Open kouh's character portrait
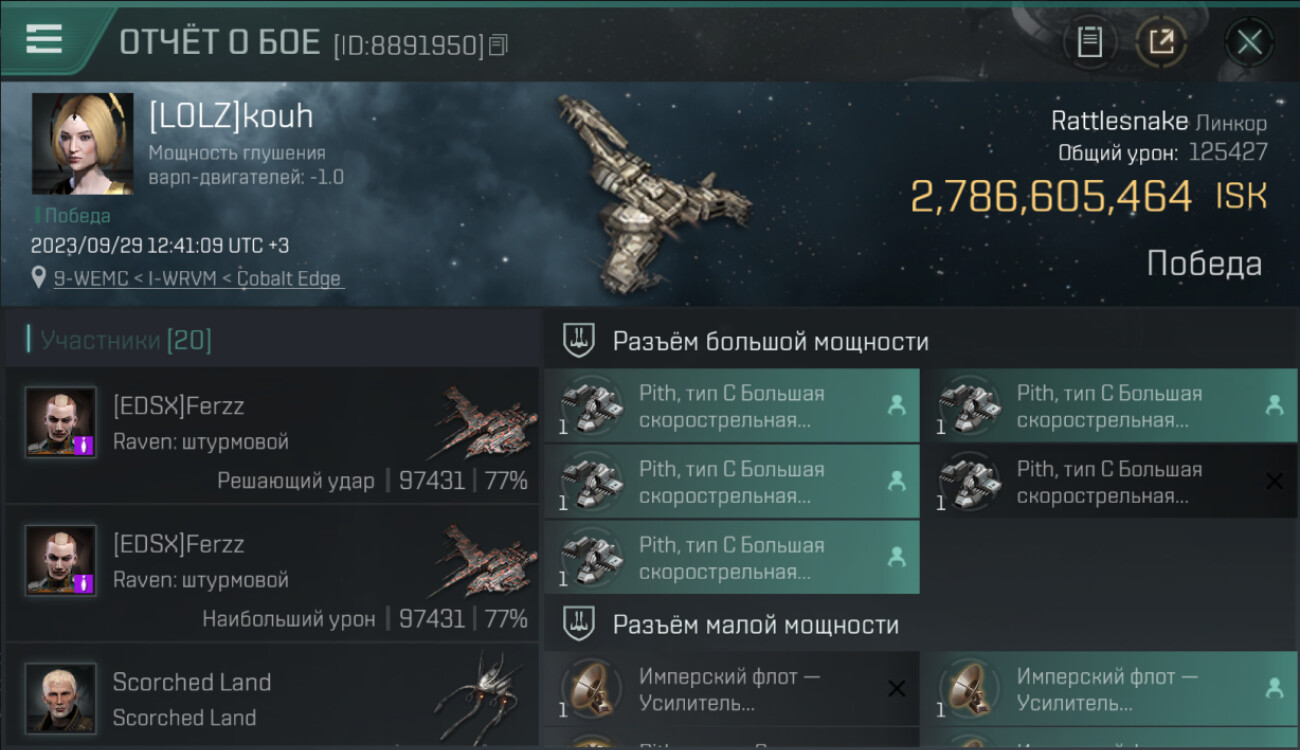Viewport: 1300px width, 750px height. (x=82, y=143)
